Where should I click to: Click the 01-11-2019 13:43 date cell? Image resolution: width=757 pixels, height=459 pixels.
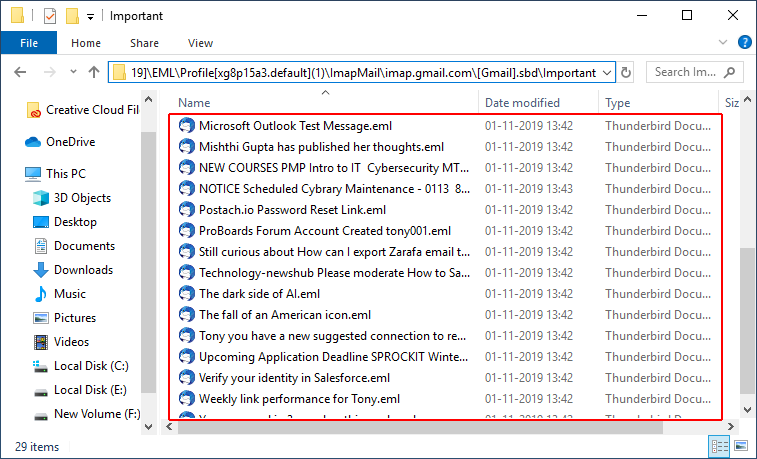click(x=529, y=189)
